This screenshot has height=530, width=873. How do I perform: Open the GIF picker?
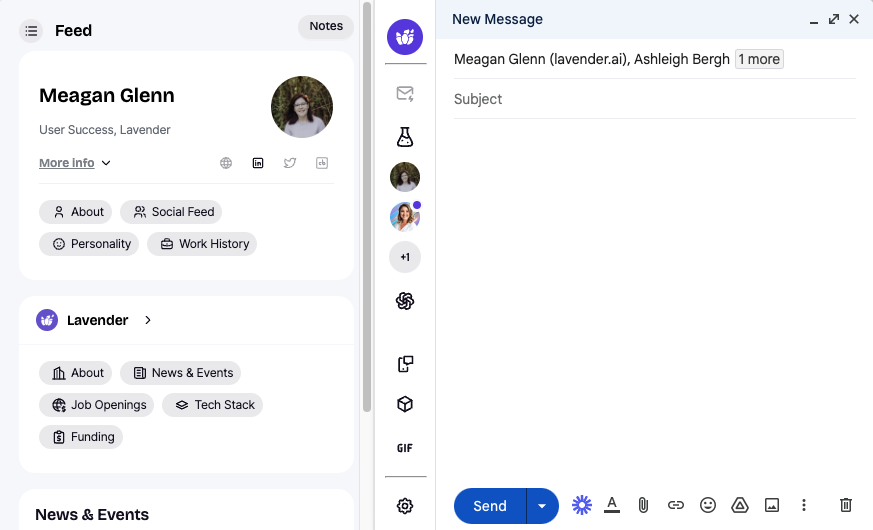(x=405, y=448)
